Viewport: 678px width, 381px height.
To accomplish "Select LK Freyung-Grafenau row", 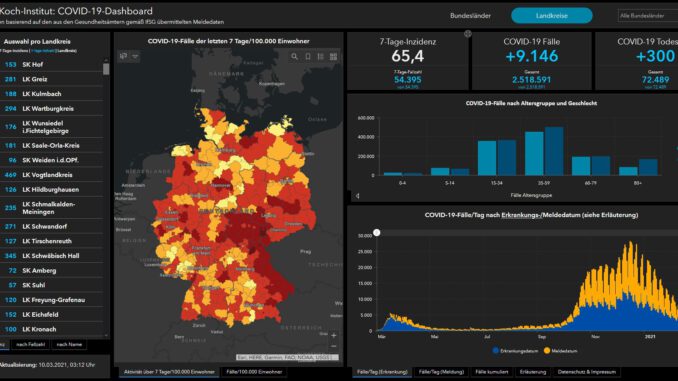I will 51,300.
